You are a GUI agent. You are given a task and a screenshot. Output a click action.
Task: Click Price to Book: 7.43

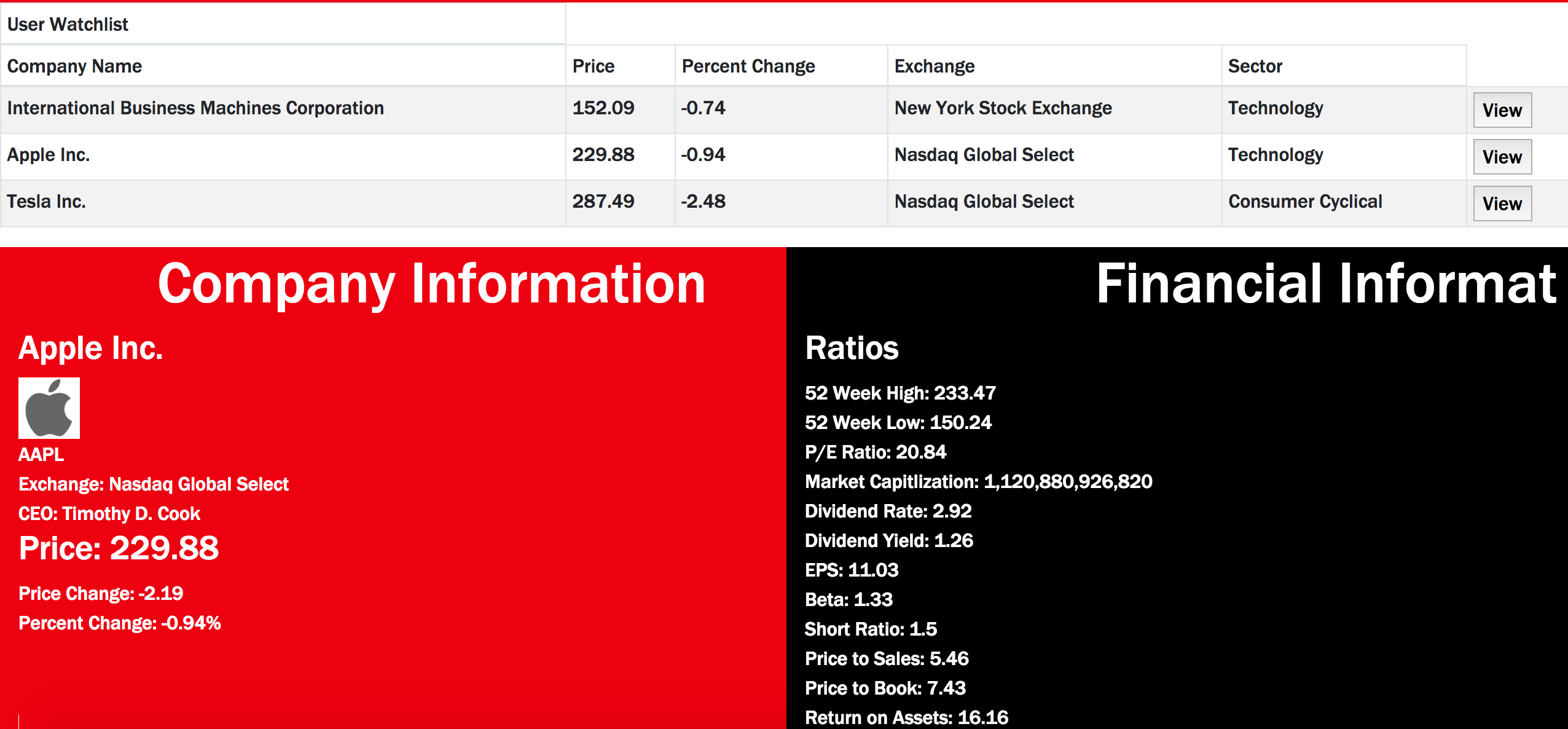pyautogui.click(x=885, y=688)
